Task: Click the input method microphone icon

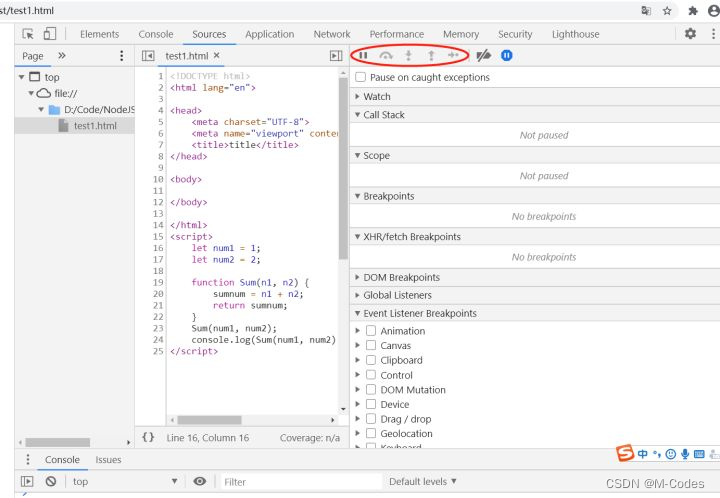Action: pos(685,454)
